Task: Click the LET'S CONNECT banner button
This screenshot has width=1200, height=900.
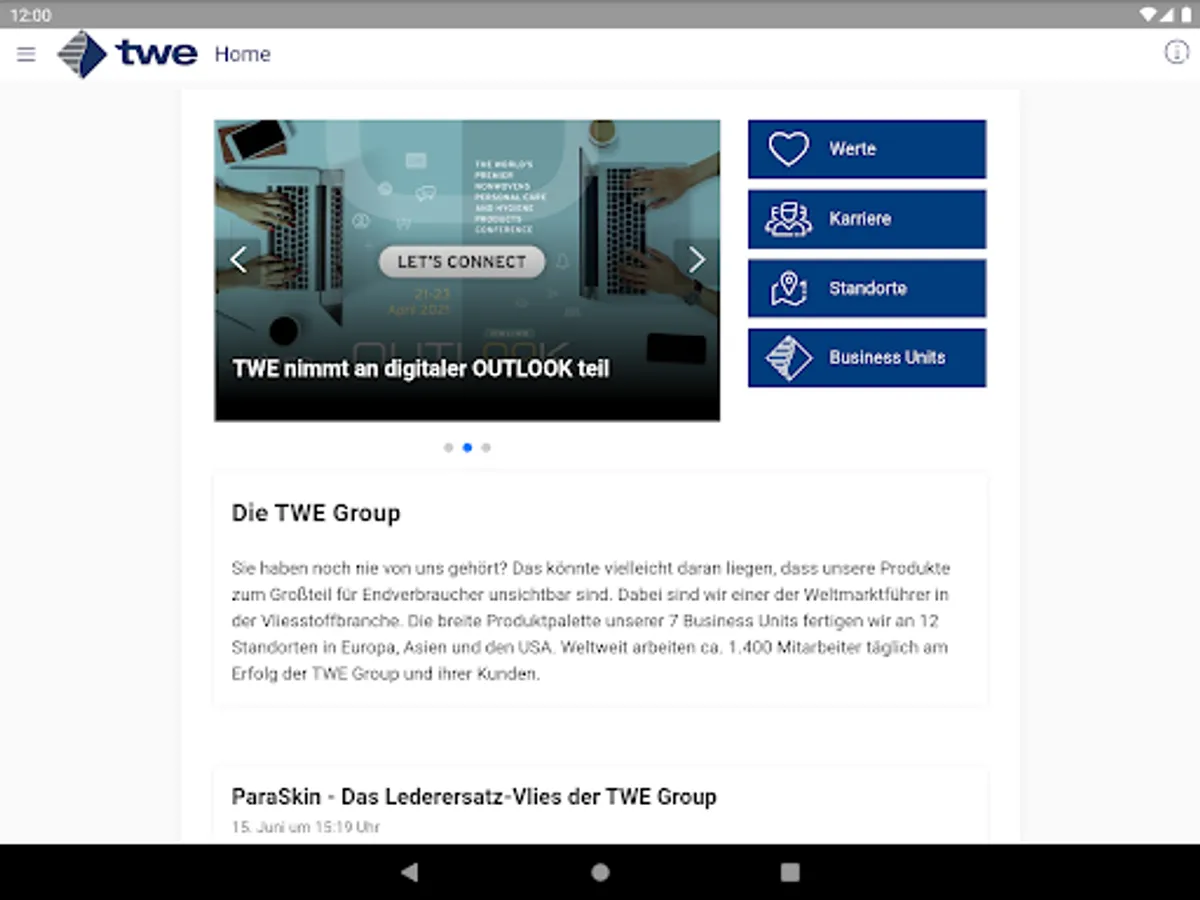Action: click(462, 262)
